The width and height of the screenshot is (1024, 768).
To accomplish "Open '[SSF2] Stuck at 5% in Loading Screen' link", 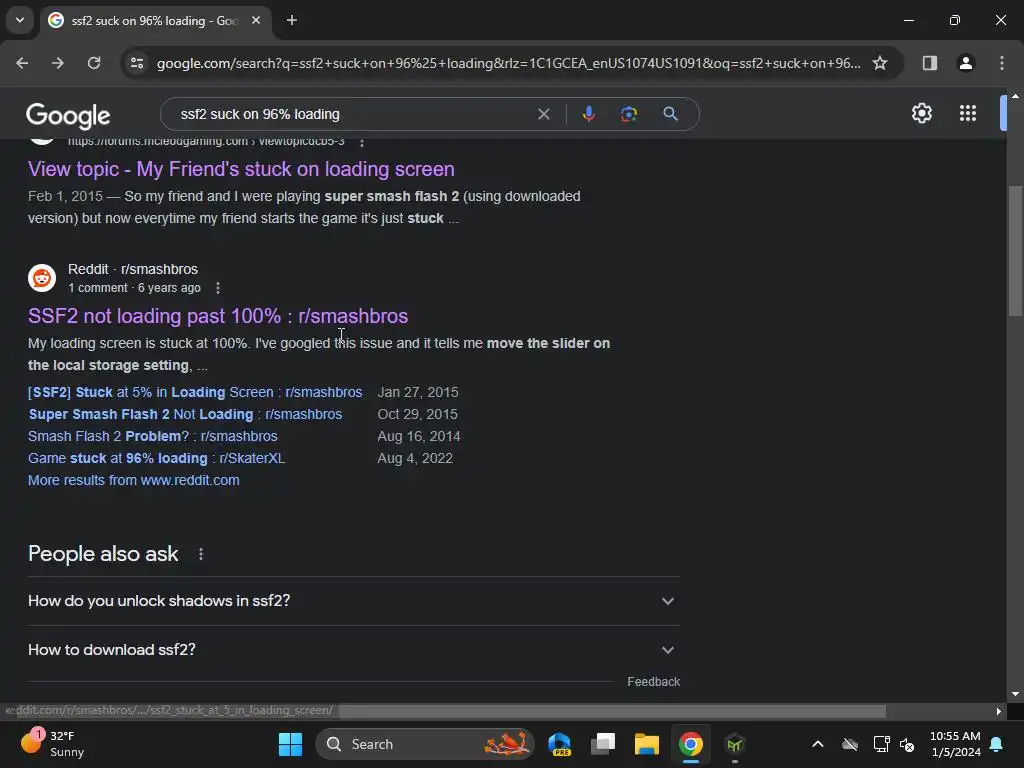I will click(x=195, y=392).
